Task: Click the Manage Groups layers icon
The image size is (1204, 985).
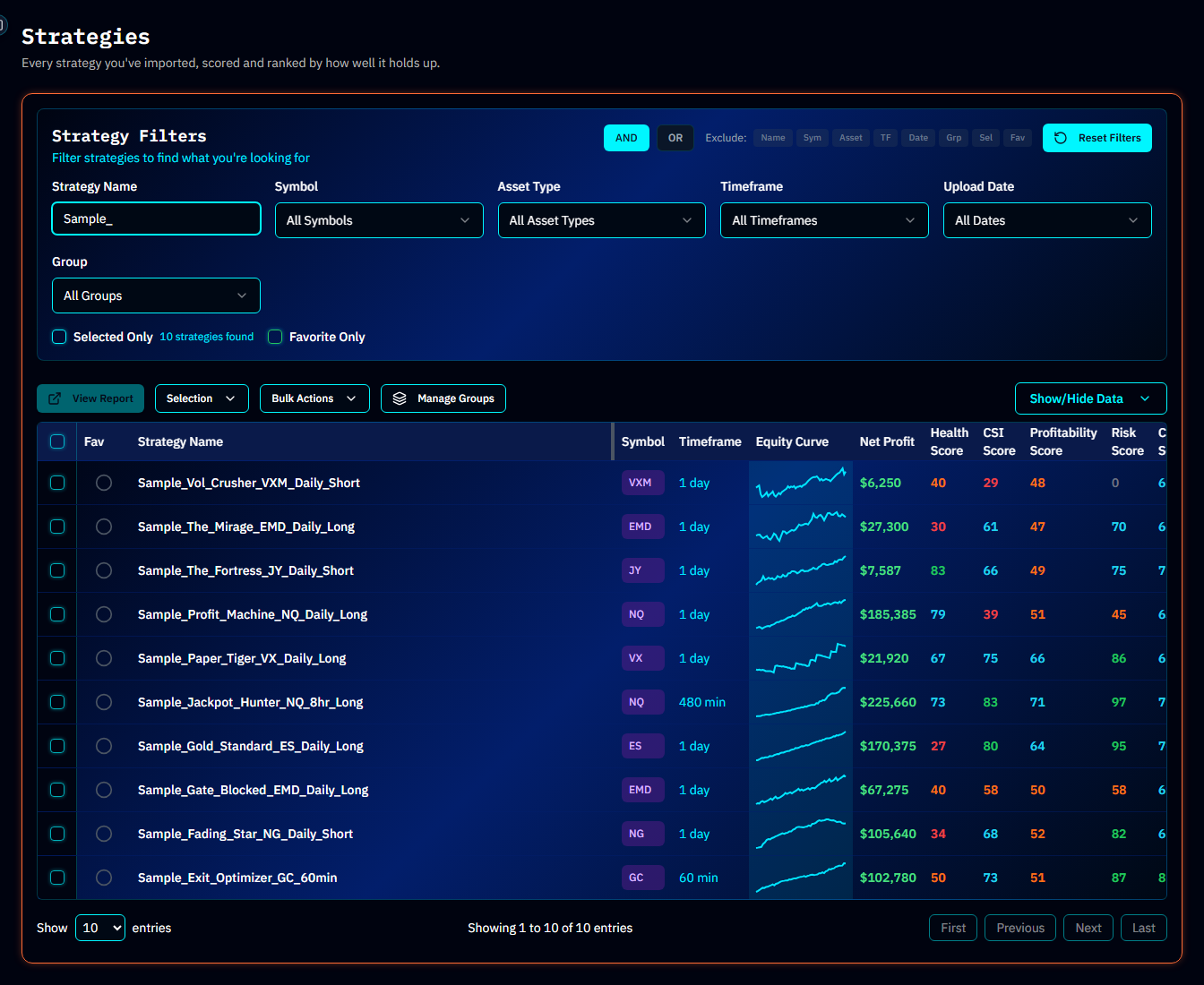Action: click(x=400, y=398)
